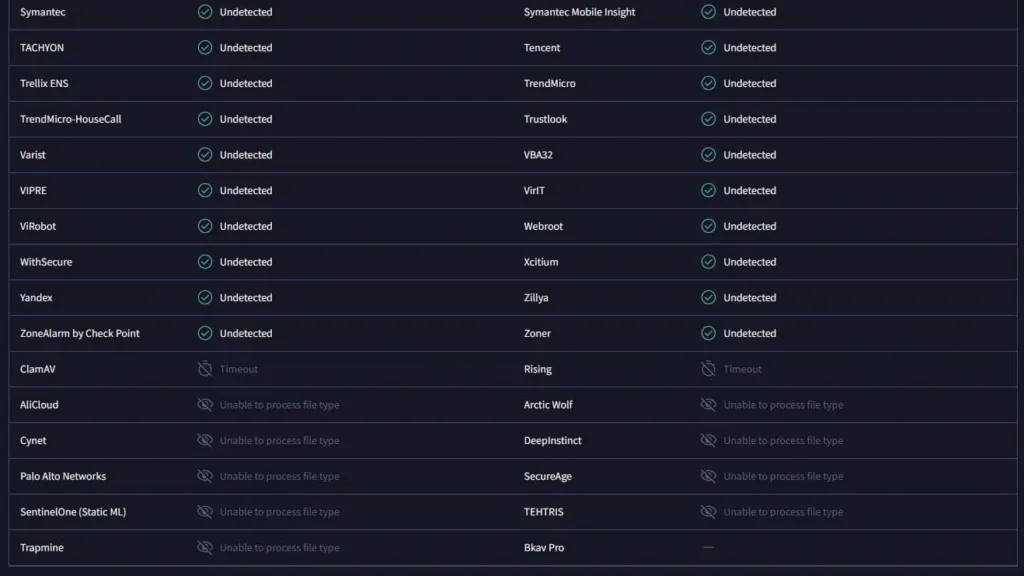The image size is (1024, 576).
Task: Click the crossed-eye icon beside AliCloud
Action: click(x=205, y=405)
